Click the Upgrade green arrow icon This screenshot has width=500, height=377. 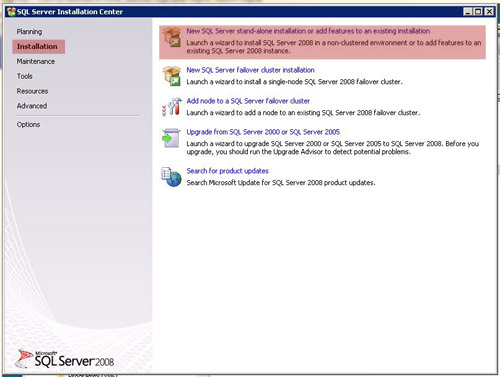point(171,138)
